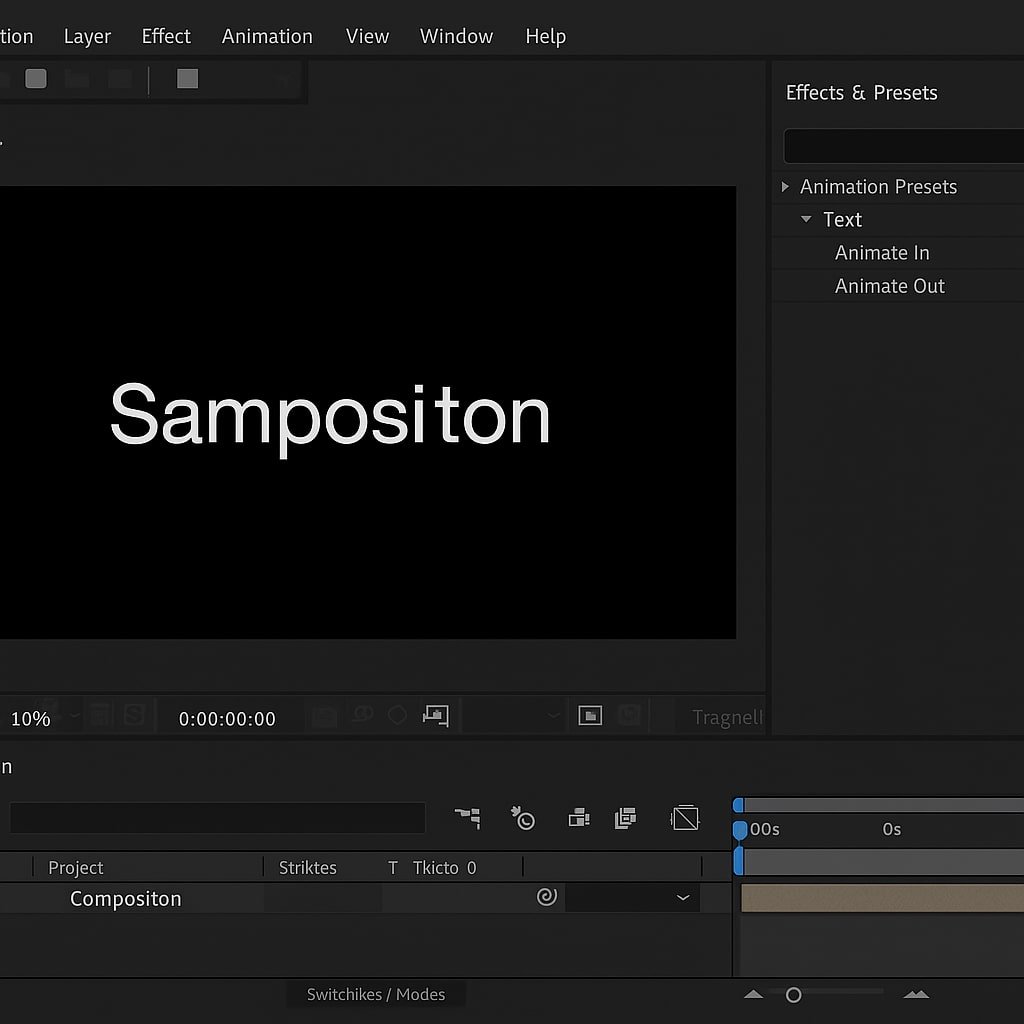
Task: Click spiral pick-whip icon on Compositon layer
Action: pyautogui.click(x=546, y=897)
